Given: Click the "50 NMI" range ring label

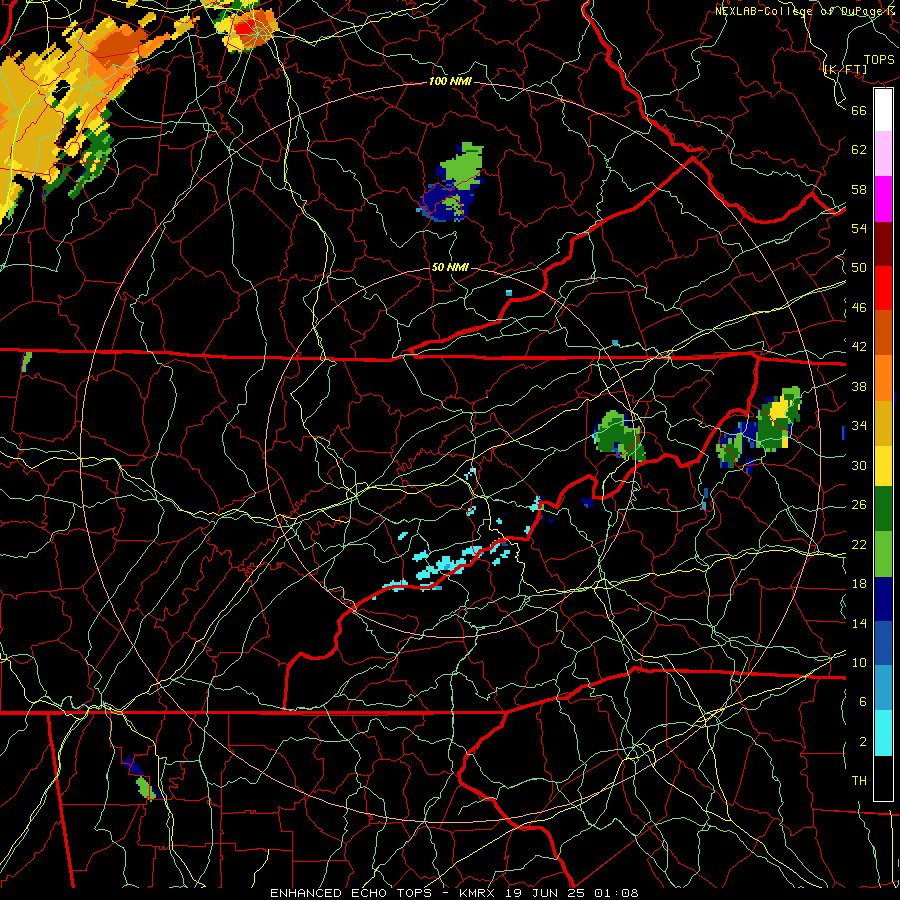Looking at the screenshot, I should pos(450,267).
